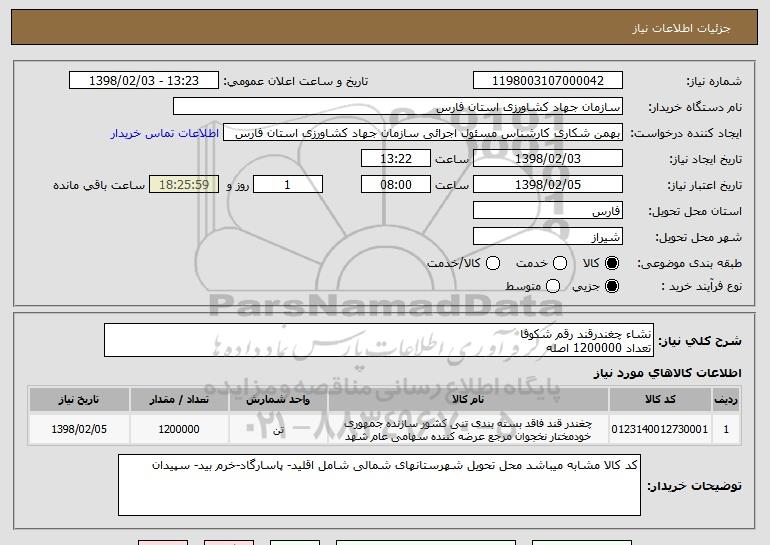Click the sugar beet product name cell
The width and height of the screenshot is (770, 545).
click(468, 429)
